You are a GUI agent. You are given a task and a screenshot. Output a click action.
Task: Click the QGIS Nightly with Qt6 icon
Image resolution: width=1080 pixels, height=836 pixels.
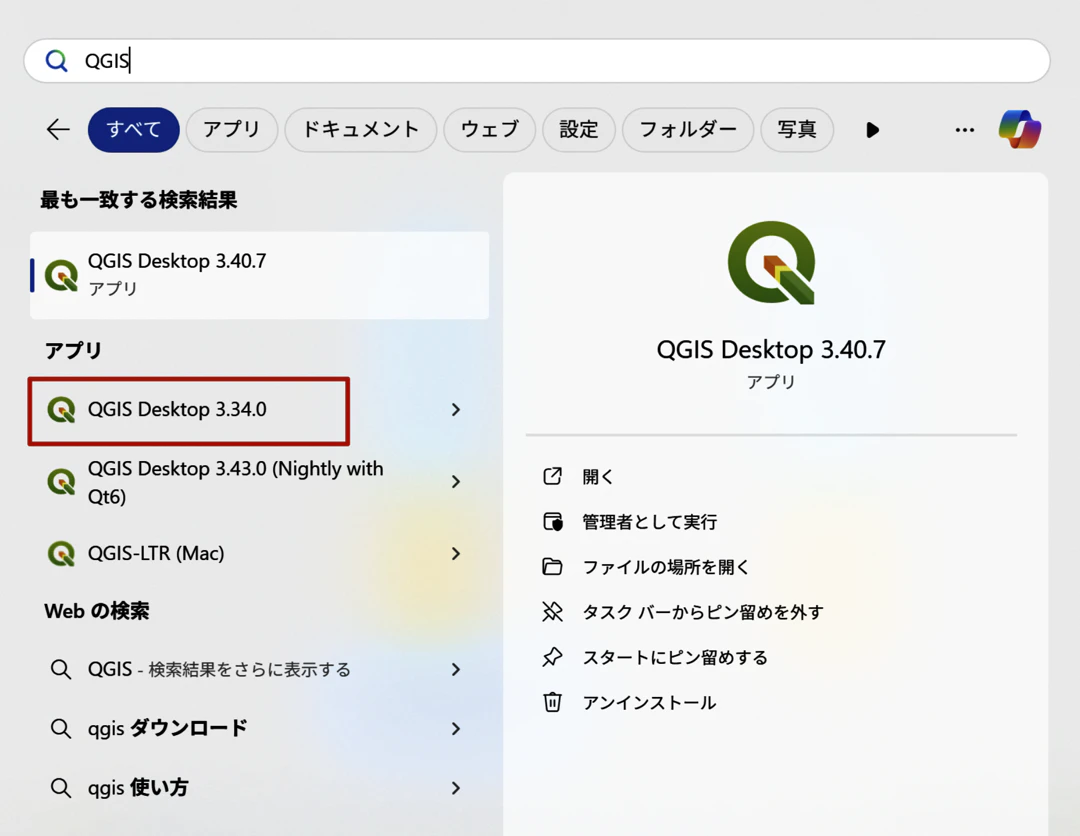62,481
